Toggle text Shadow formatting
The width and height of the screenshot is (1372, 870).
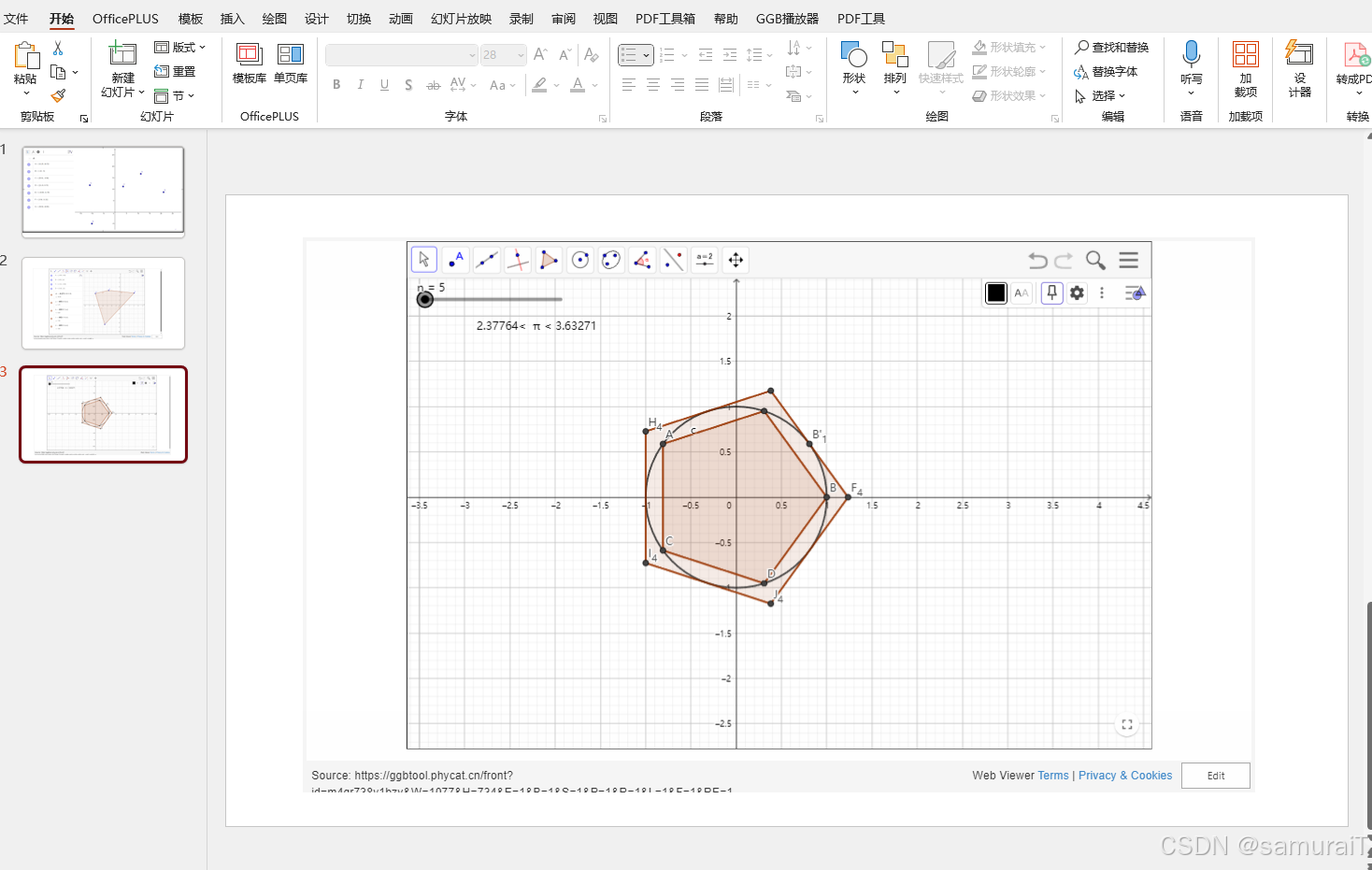(x=408, y=85)
